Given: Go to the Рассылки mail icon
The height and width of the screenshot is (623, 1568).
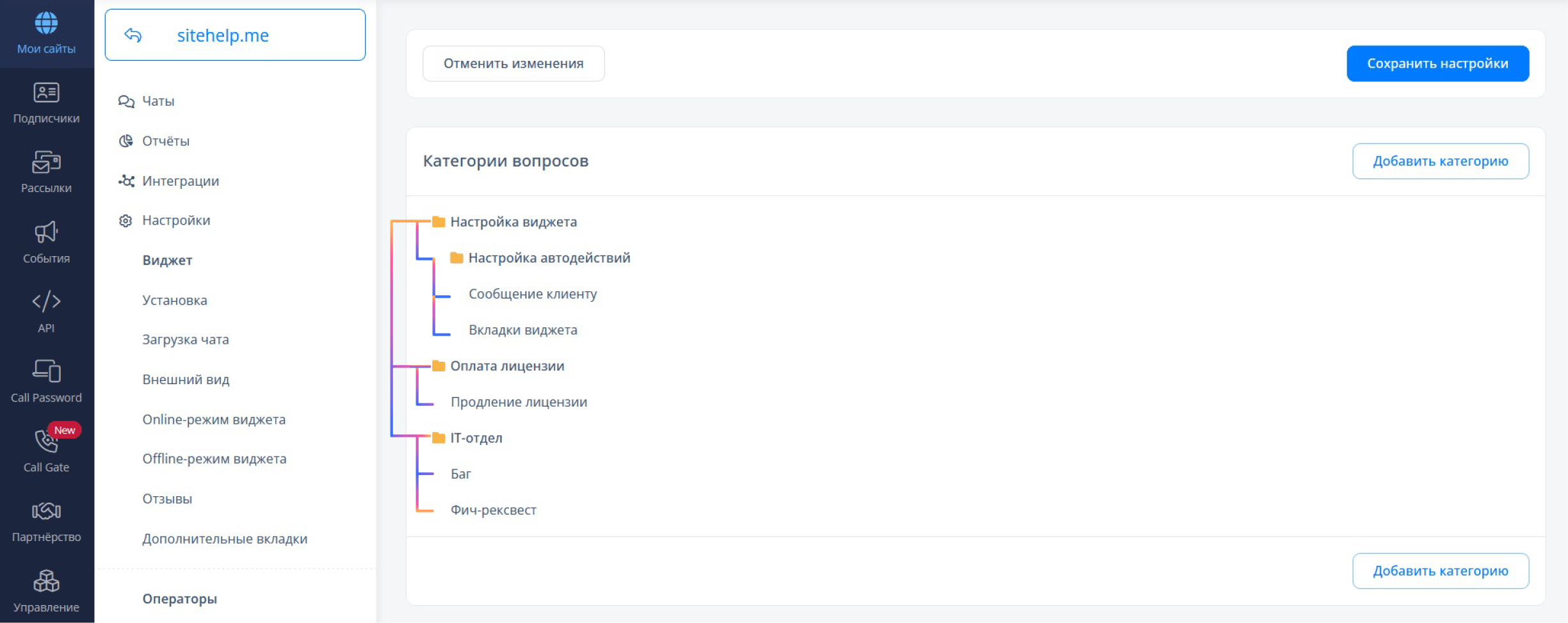Looking at the screenshot, I should click(46, 162).
